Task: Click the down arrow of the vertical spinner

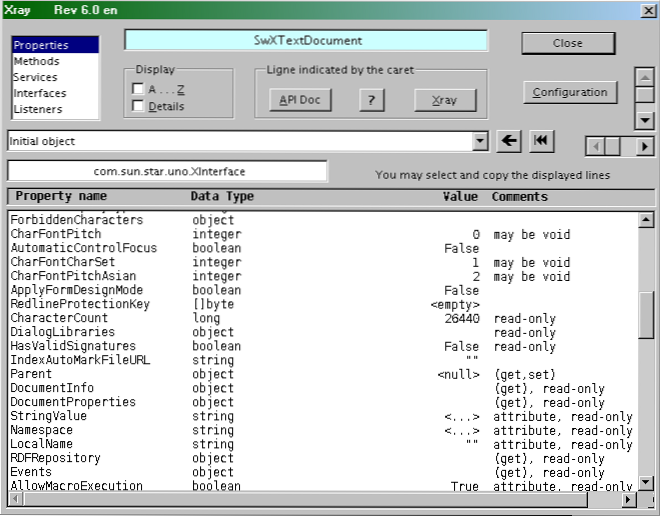Action: pos(644,120)
